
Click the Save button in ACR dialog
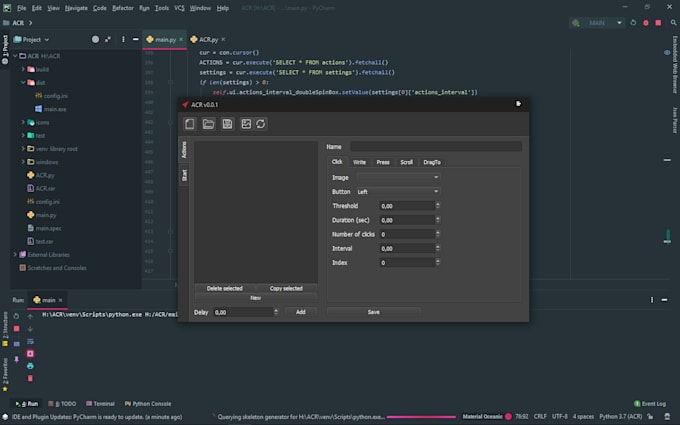[x=373, y=312]
